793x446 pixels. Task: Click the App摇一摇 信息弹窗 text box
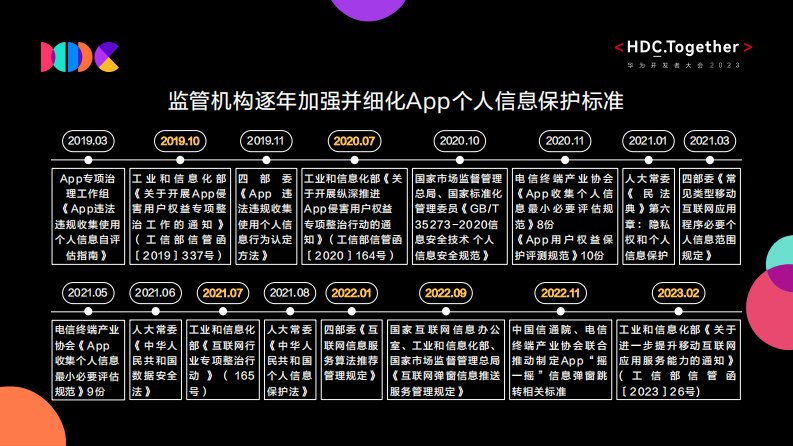[x=558, y=358]
